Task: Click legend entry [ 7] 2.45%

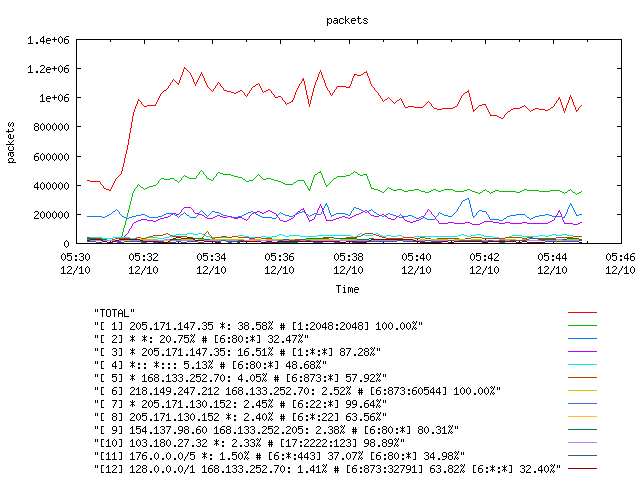Action: (x=240, y=404)
